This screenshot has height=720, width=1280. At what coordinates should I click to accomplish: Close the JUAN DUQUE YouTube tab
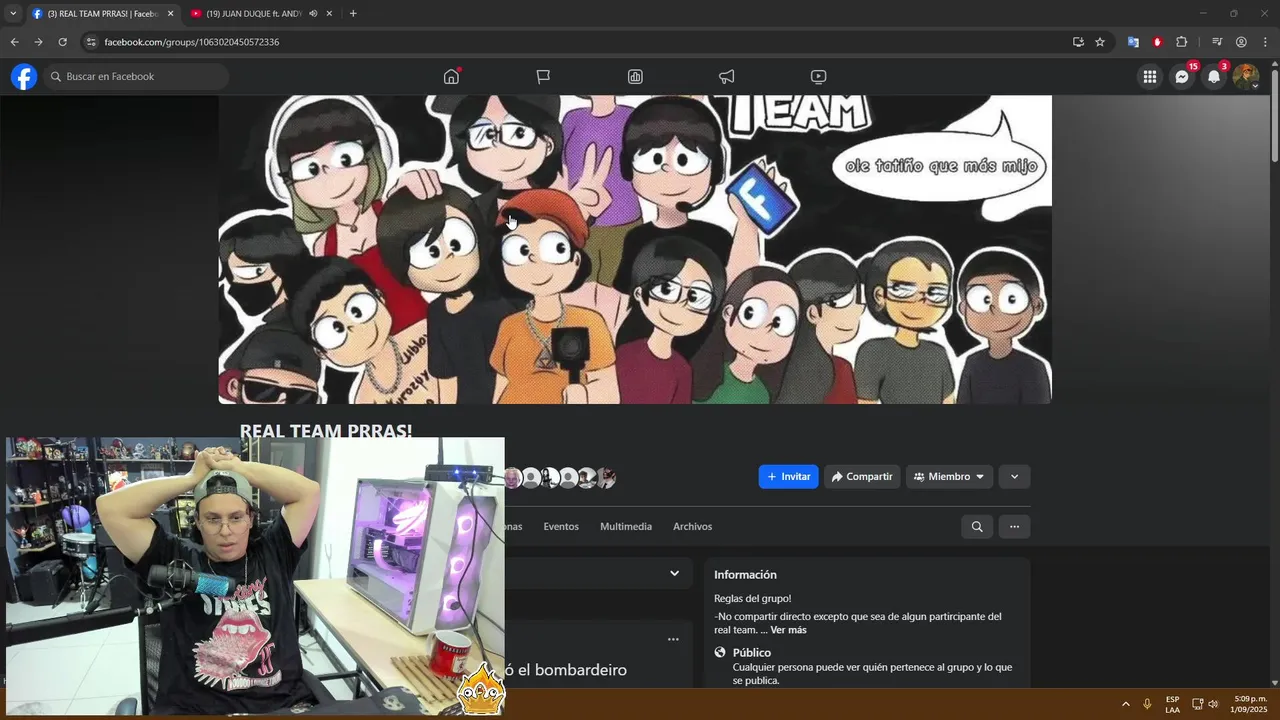click(329, 14)
